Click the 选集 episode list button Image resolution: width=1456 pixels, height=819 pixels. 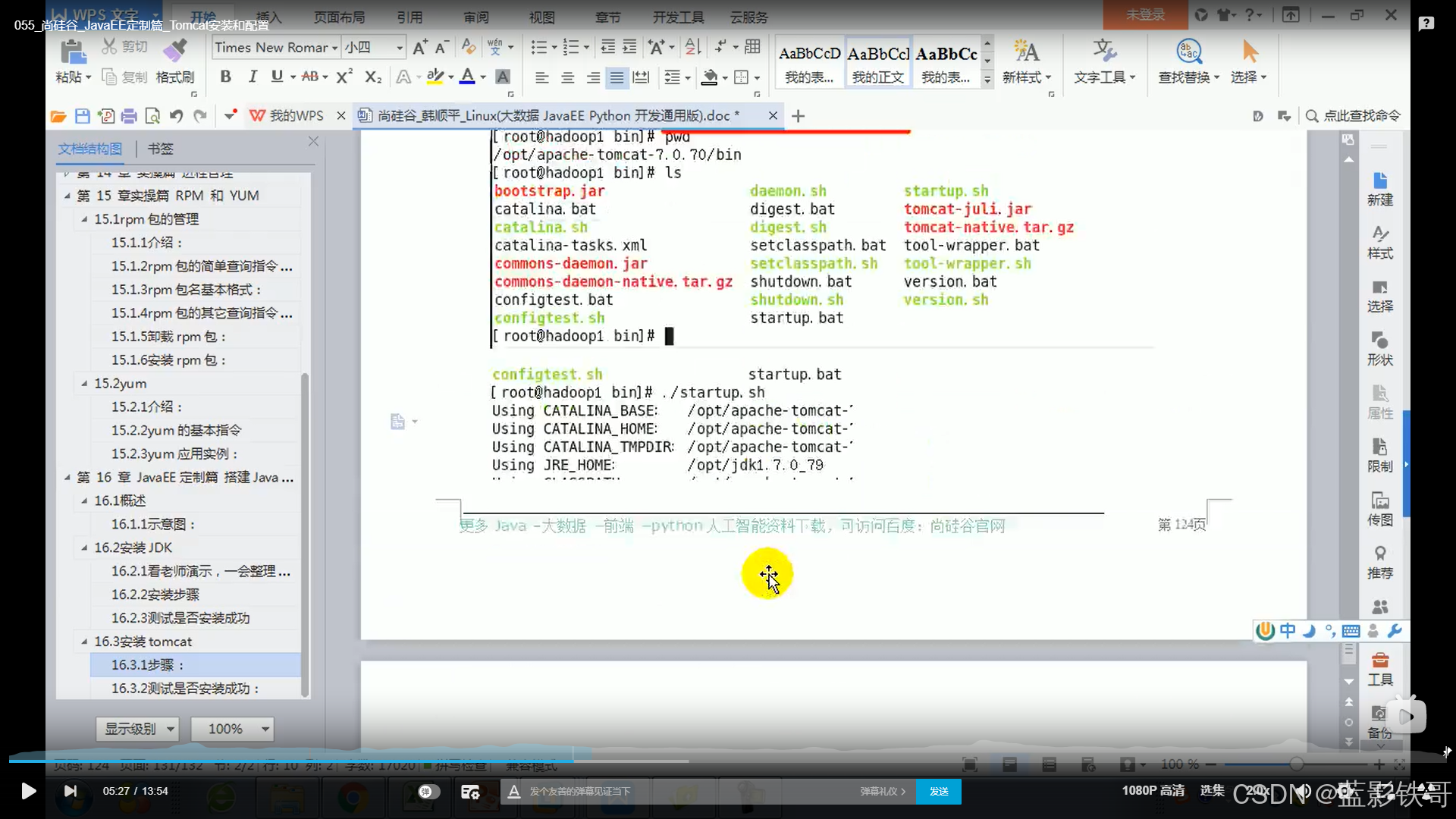pyautogui.click(x=1212, y=791)
